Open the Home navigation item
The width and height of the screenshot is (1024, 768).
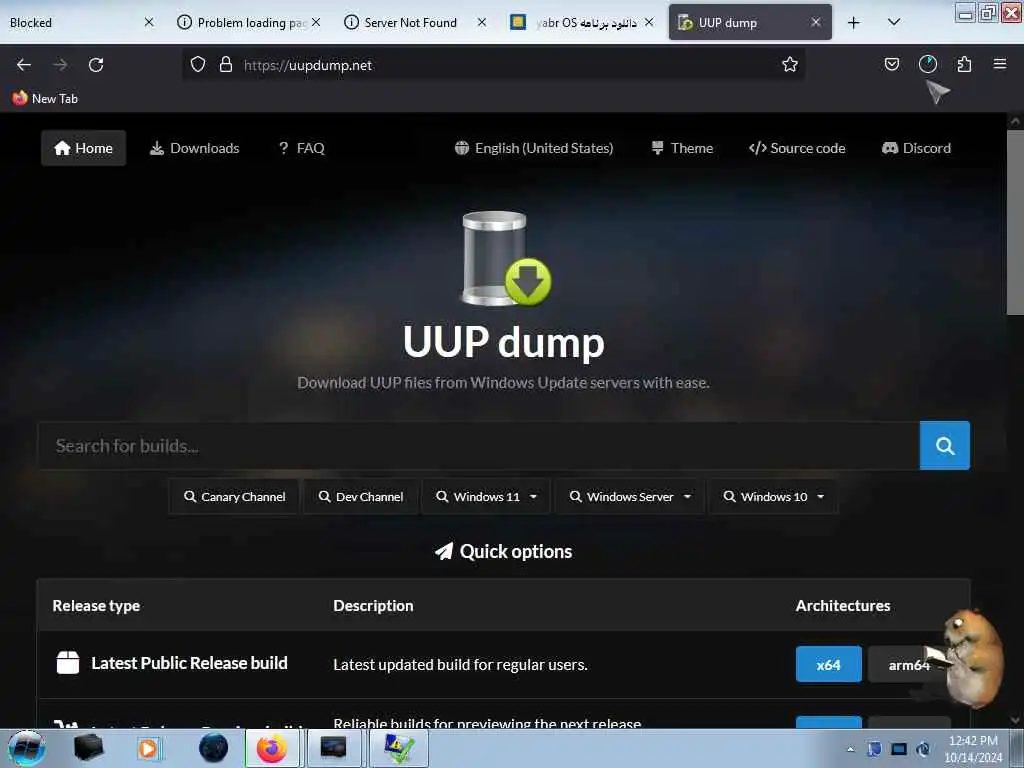(x=84, y=148)
